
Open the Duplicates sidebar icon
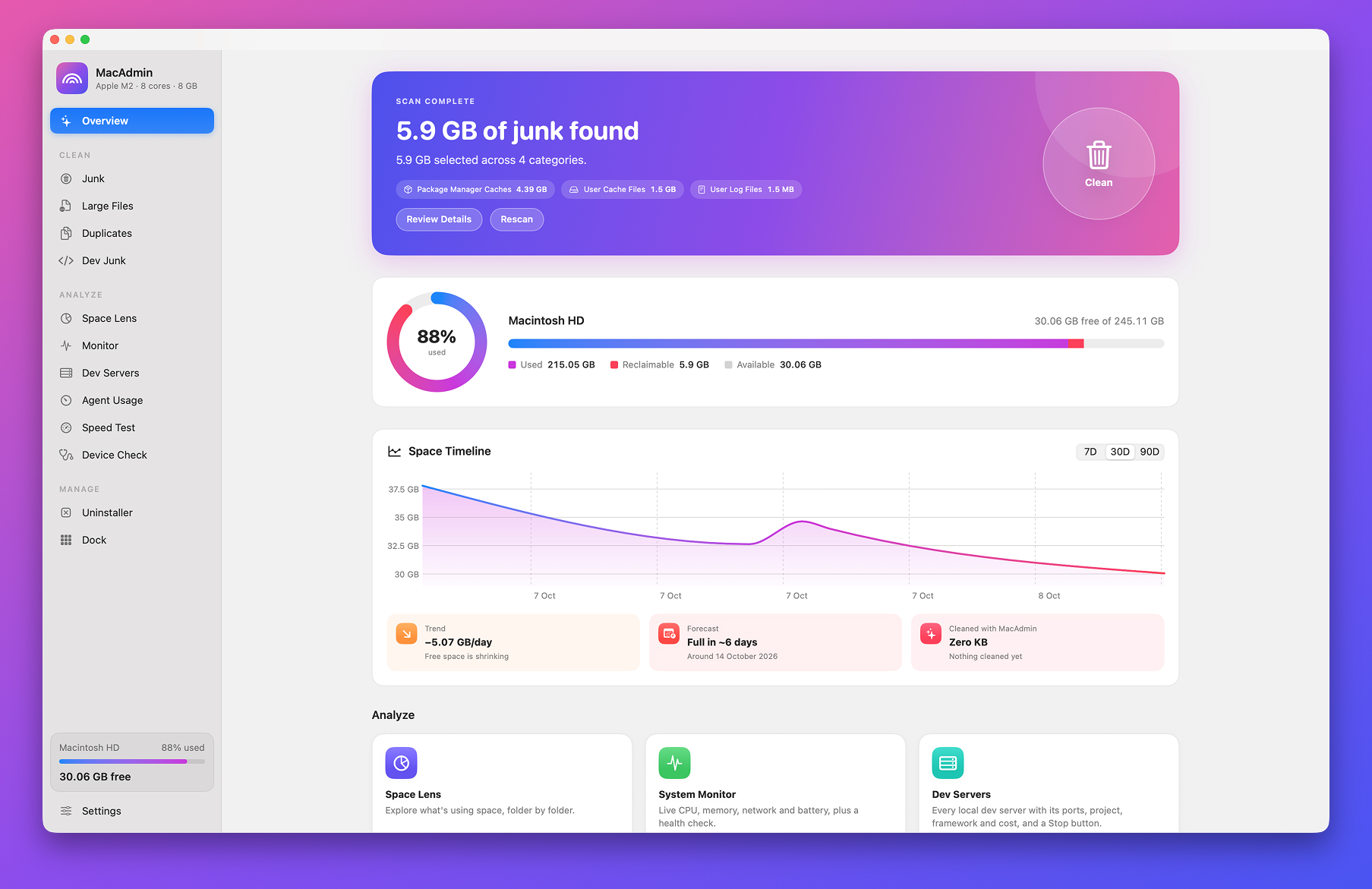66,233
